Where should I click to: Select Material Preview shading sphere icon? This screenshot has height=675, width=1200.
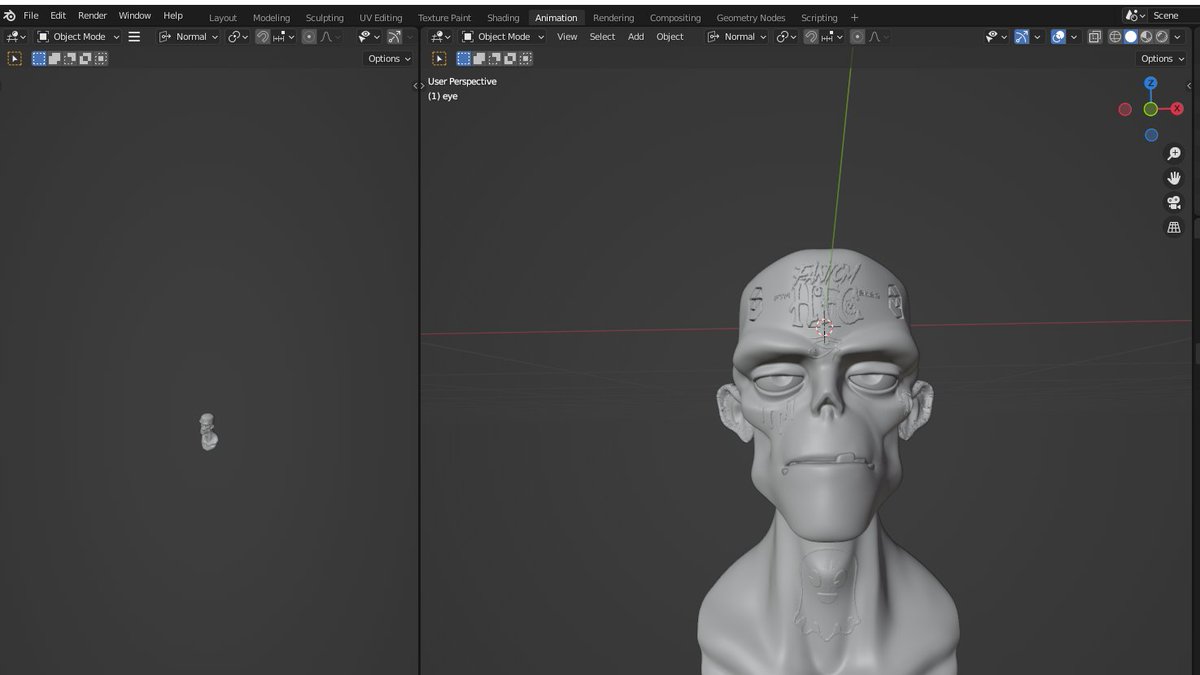(x=1146, y=36)
